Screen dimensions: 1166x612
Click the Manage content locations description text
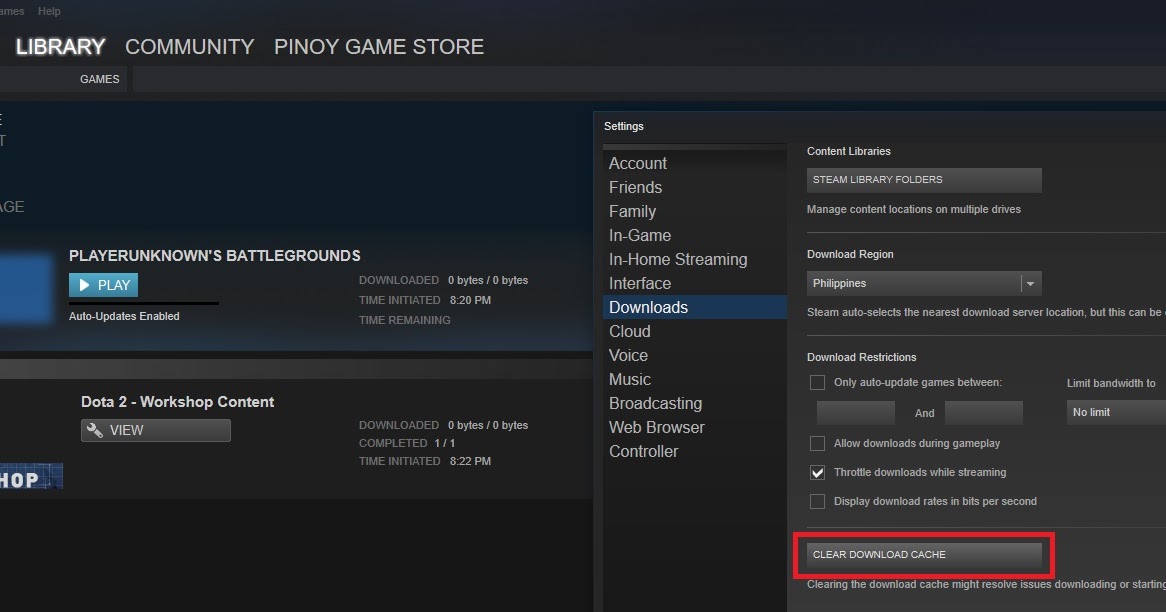[914, 210]
